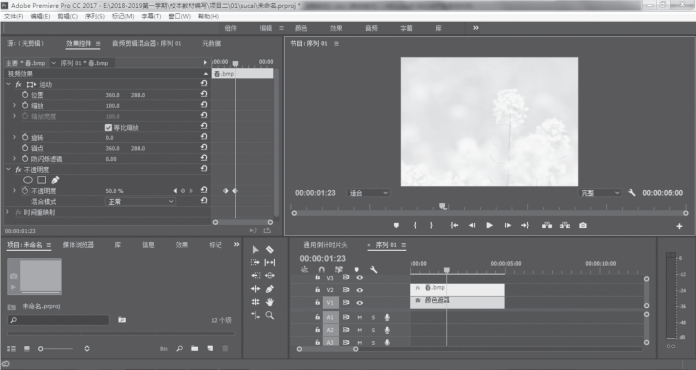Screen dimensions: 696x370
Task: Open the 文件(F) menu
Action: click(13, 16)
